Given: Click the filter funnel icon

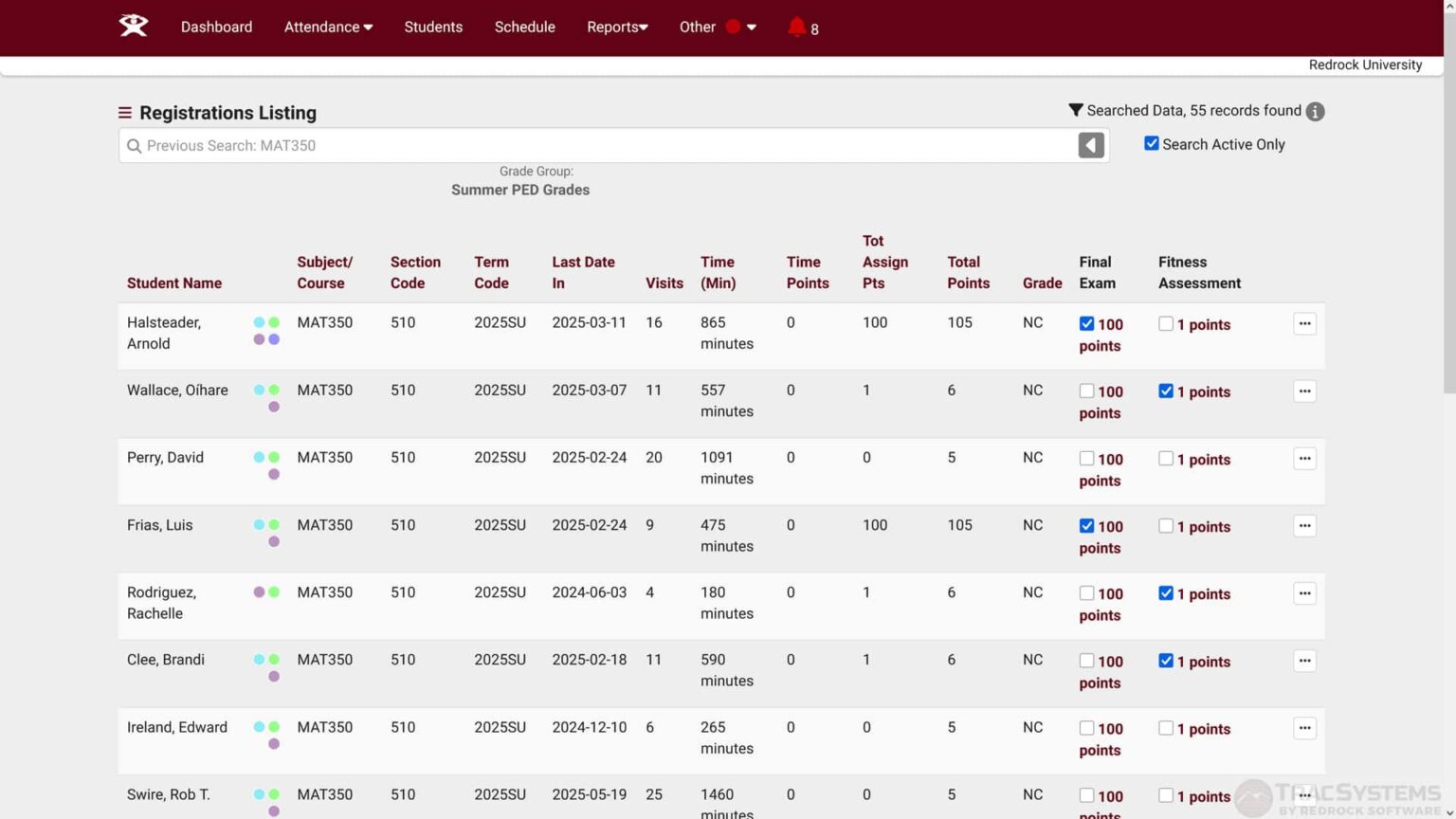Looking at the screenshot, I should coord(1075,111).
